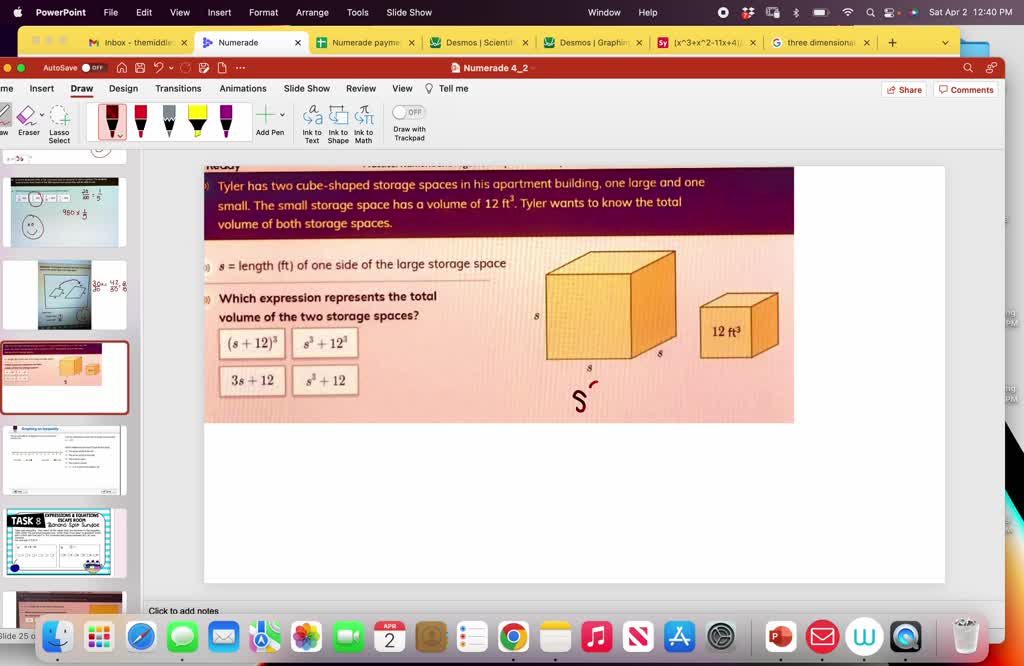Open the Undo history dropdown
Image resolution: width=1024 pixels, height=666 pixels.
point(171,68)
